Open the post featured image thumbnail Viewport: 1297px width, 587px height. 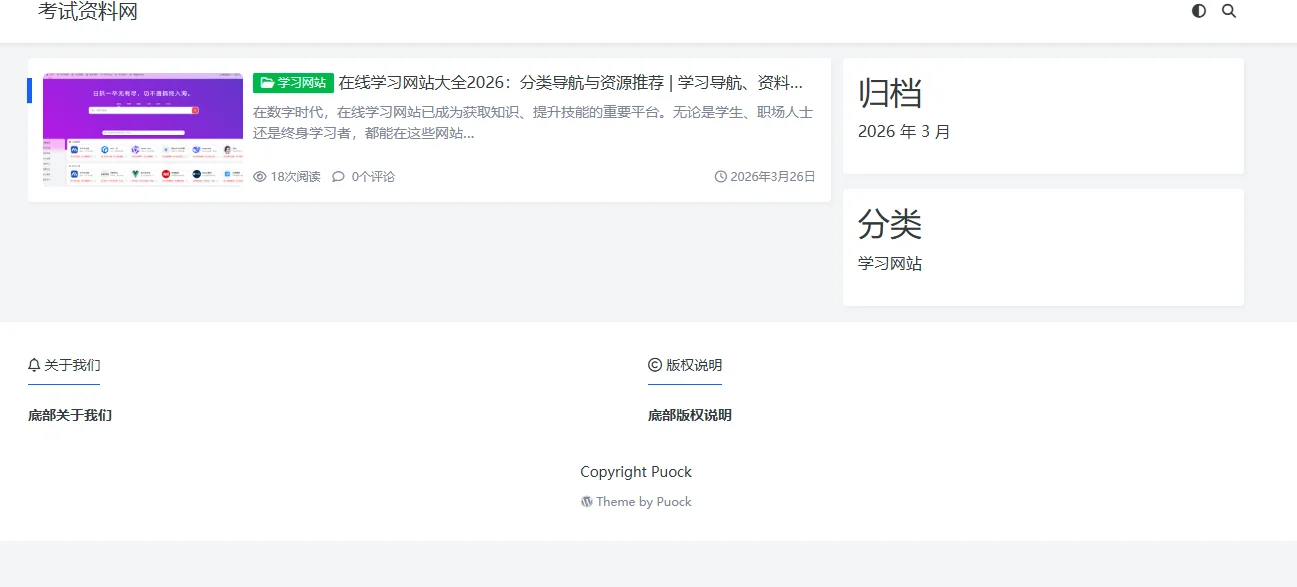141,129
